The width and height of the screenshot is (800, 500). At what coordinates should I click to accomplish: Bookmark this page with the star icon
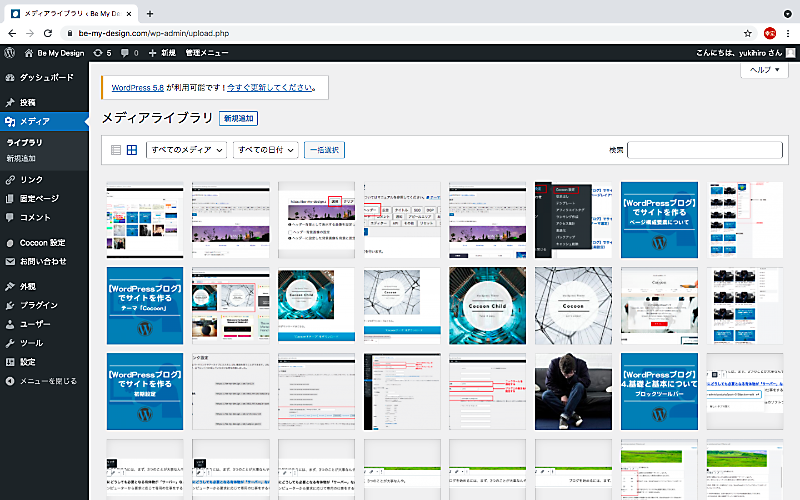click(x=744, y=32)
